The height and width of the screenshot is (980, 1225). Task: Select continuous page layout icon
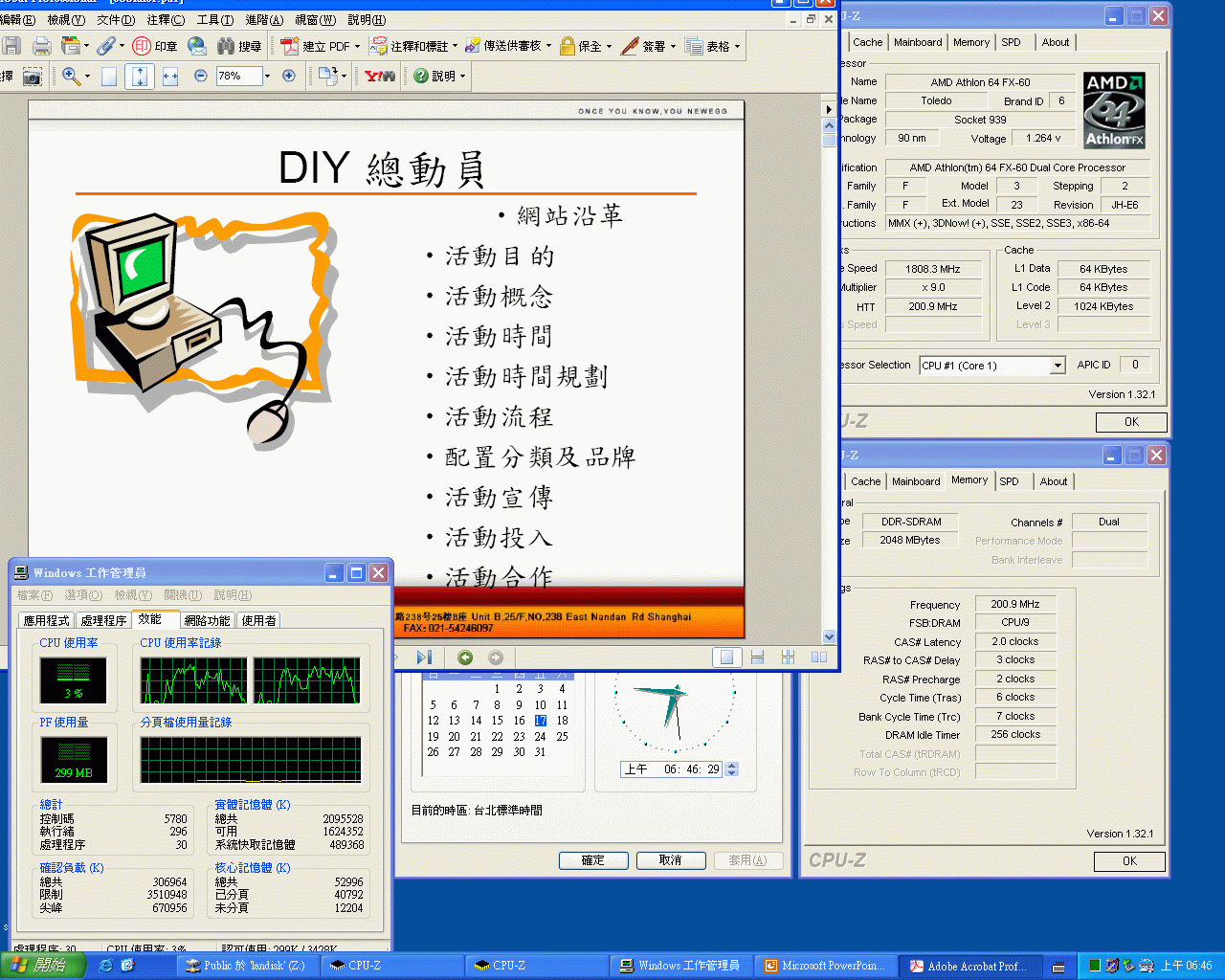coord(757,657)
